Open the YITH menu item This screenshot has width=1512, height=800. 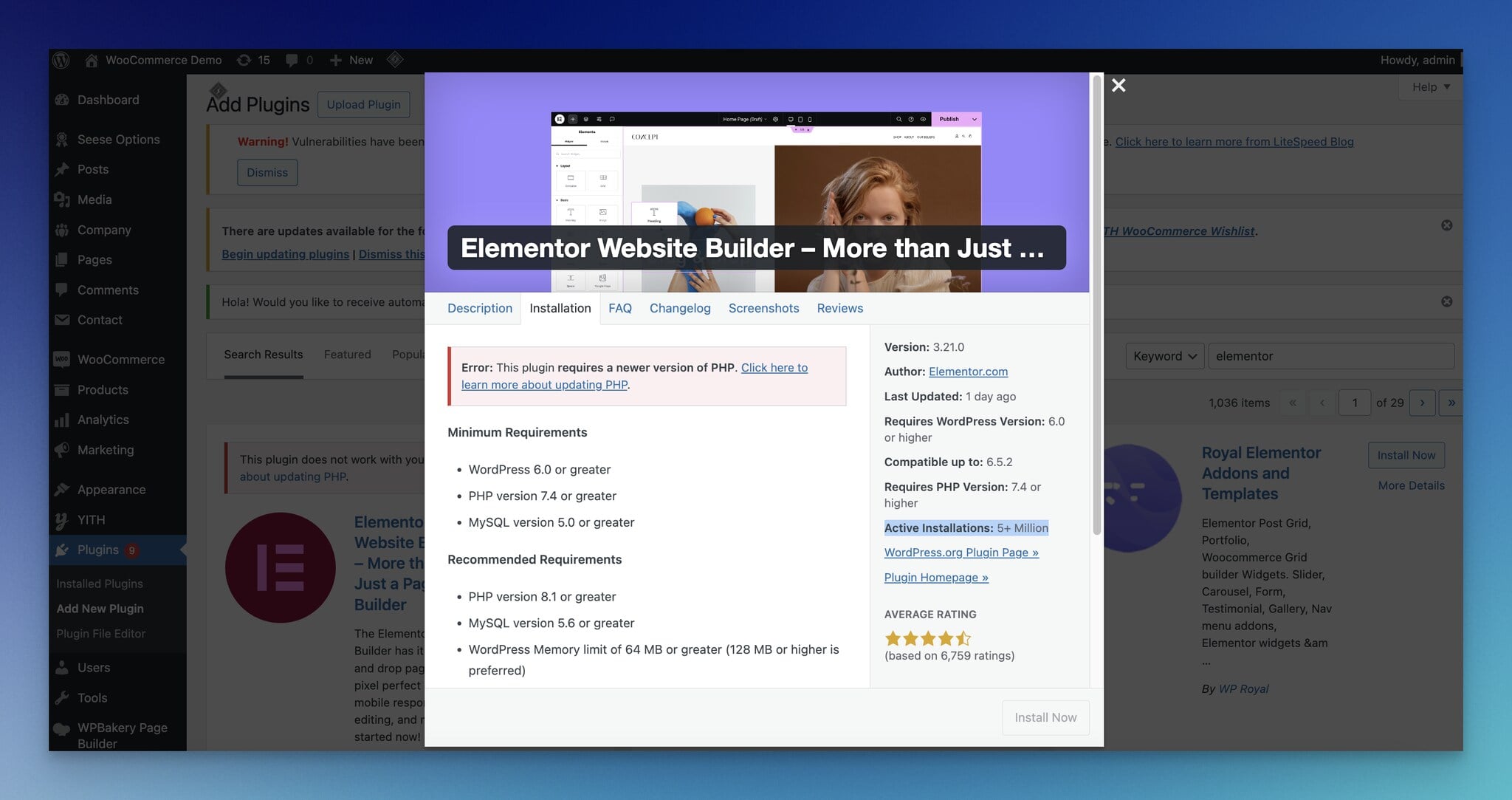91,520
